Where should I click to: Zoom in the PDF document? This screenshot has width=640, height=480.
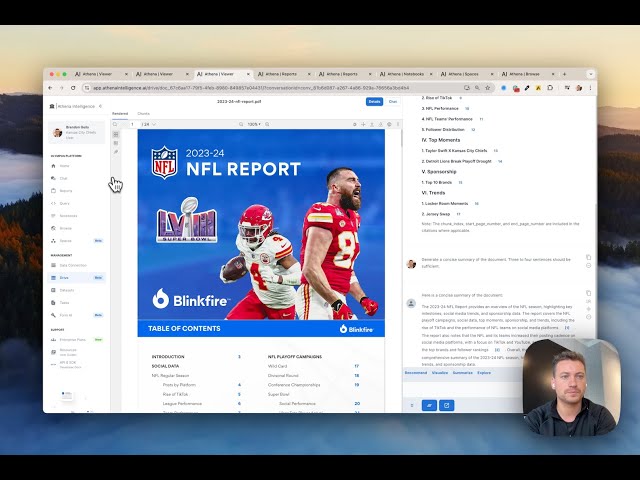[x=267, y=124]
